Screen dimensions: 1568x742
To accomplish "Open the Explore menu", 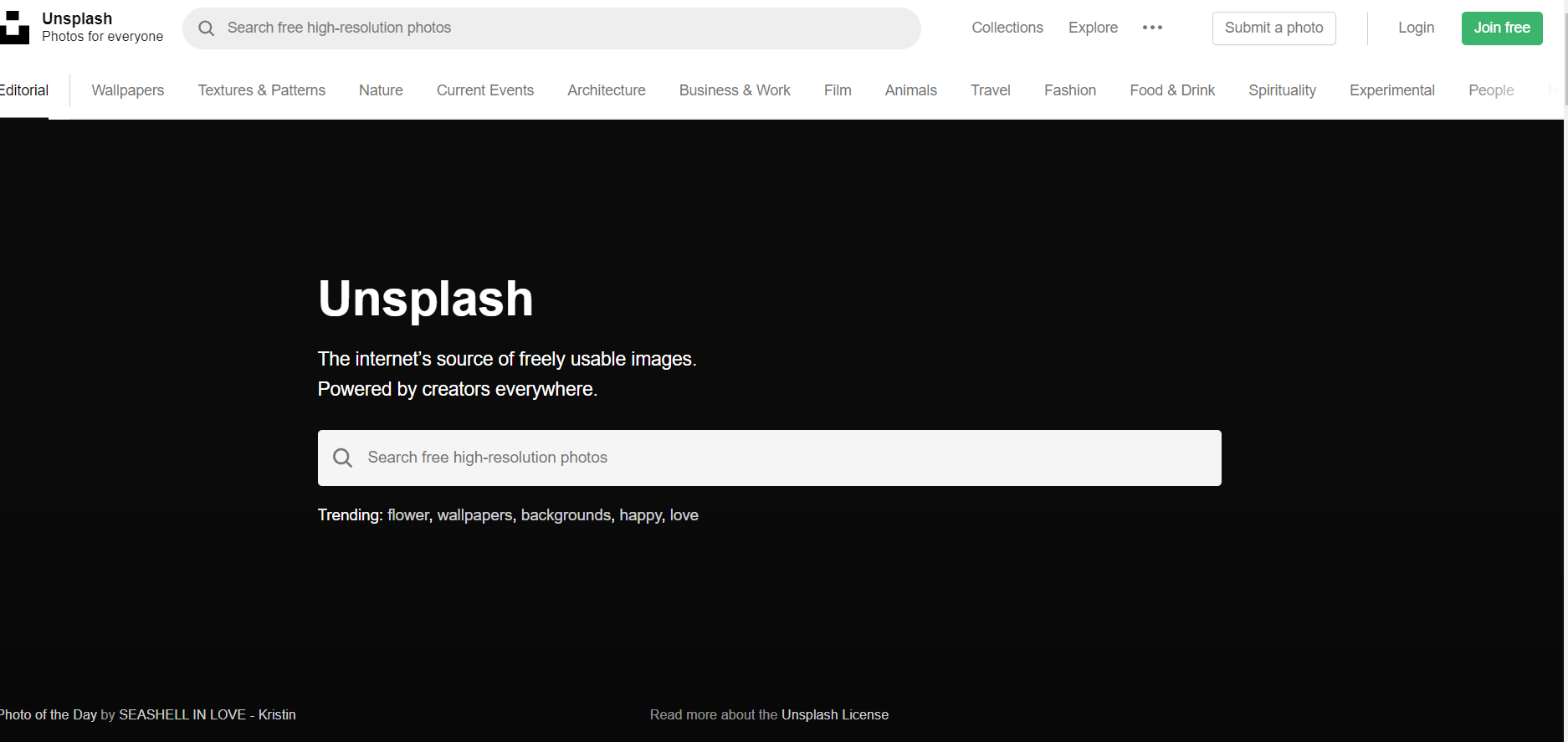I will (x=1092, y=28).
